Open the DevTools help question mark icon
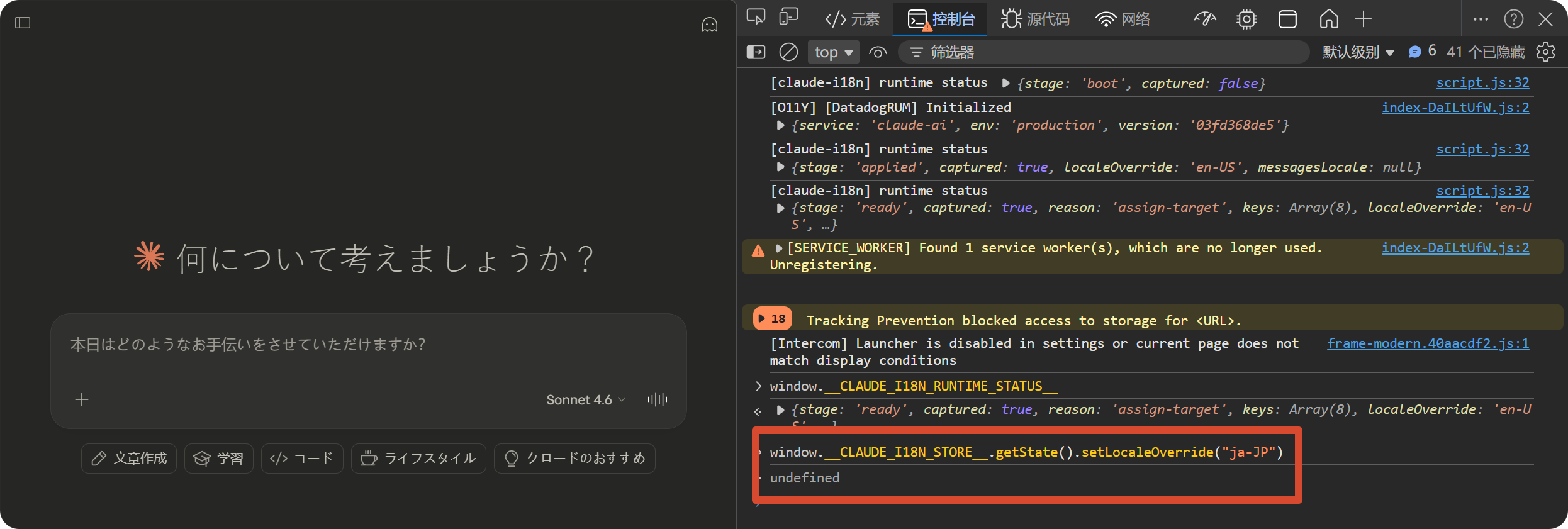Image resolution: width=1568 pixels, height=529 pixels. (1513, 19)
